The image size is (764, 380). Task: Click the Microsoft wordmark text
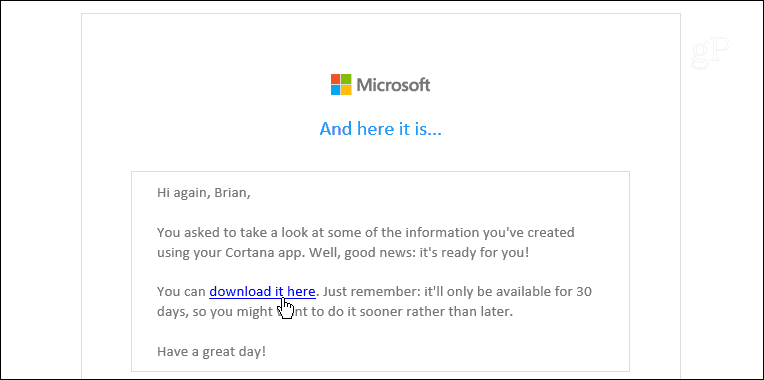pos(393,85)
